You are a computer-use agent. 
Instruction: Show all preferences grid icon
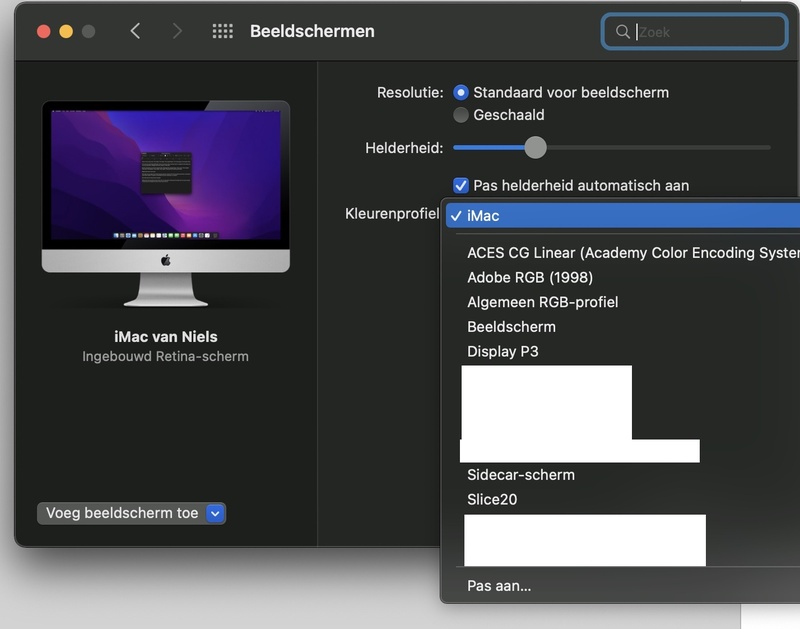pos(222,31)
